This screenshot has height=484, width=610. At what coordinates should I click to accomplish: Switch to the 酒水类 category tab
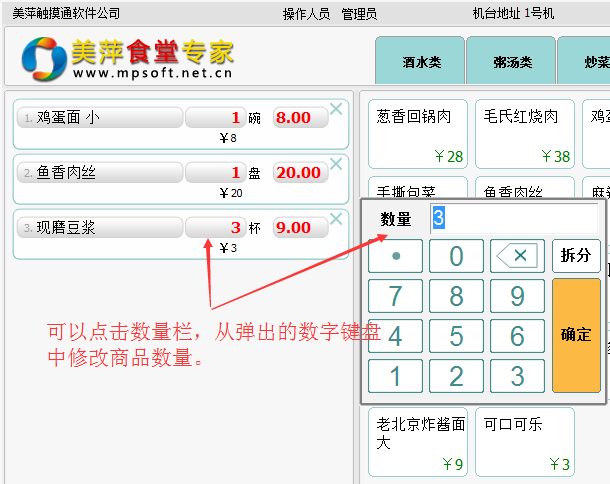click(x=421, y=61)
